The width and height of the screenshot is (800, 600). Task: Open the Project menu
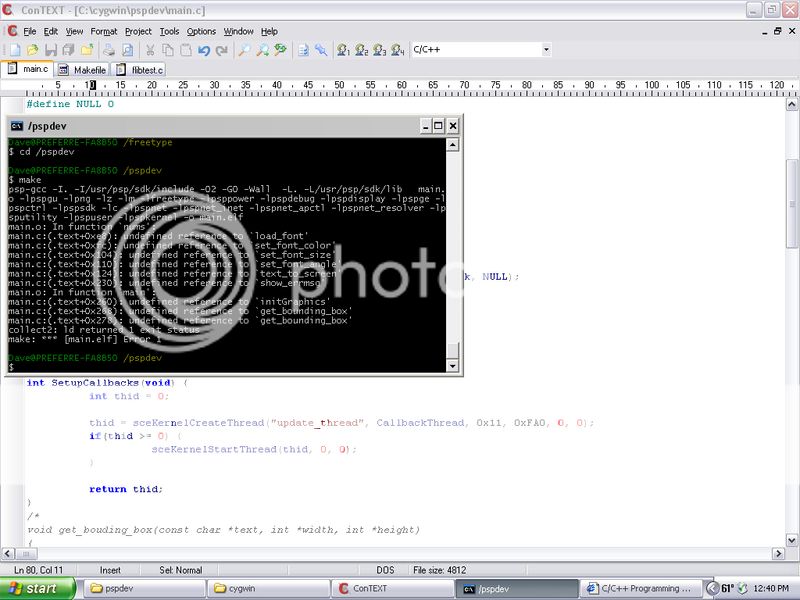(x=138, y=31)
